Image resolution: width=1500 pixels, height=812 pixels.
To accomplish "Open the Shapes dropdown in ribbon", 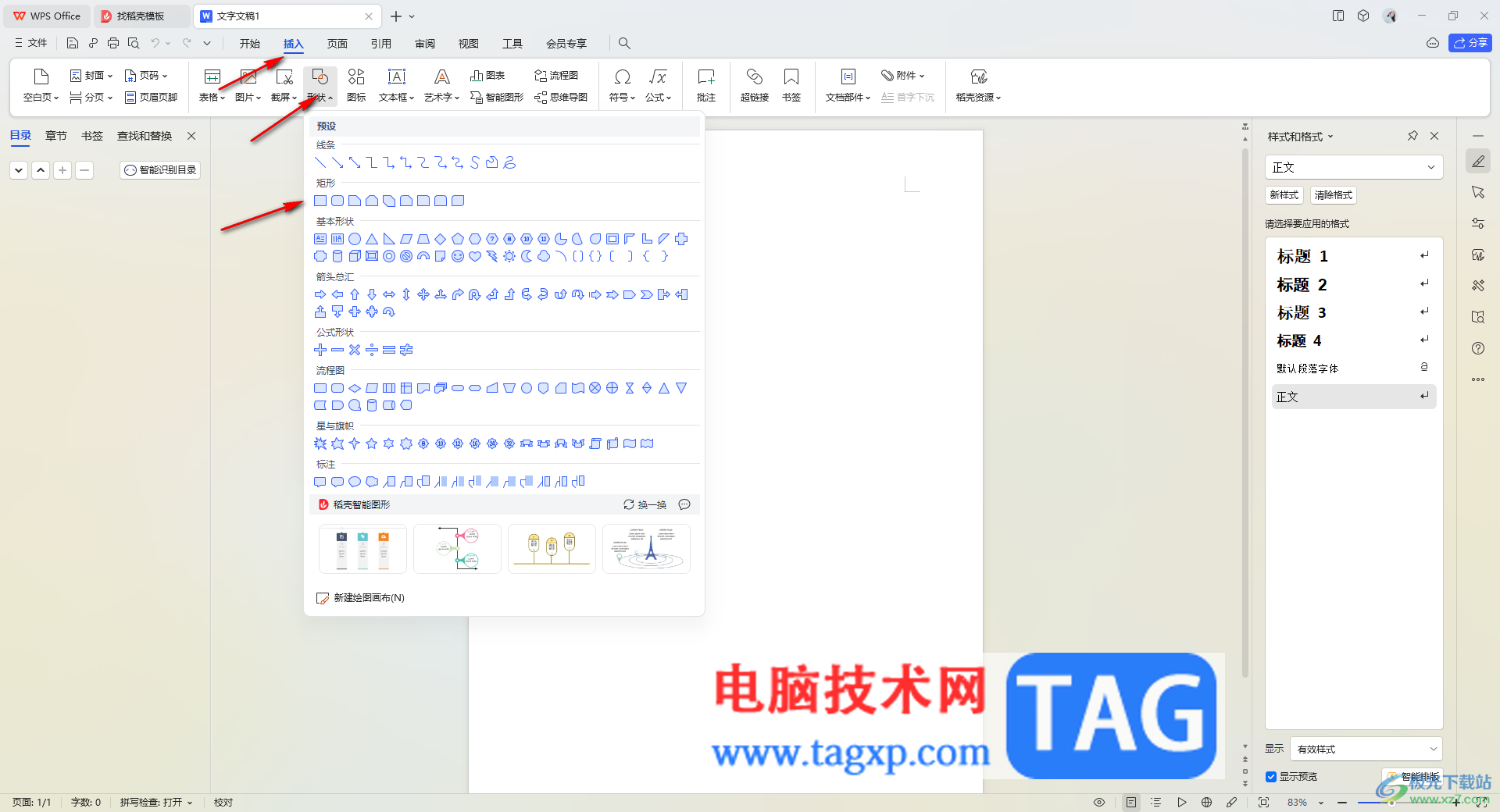I will (320, 85).
